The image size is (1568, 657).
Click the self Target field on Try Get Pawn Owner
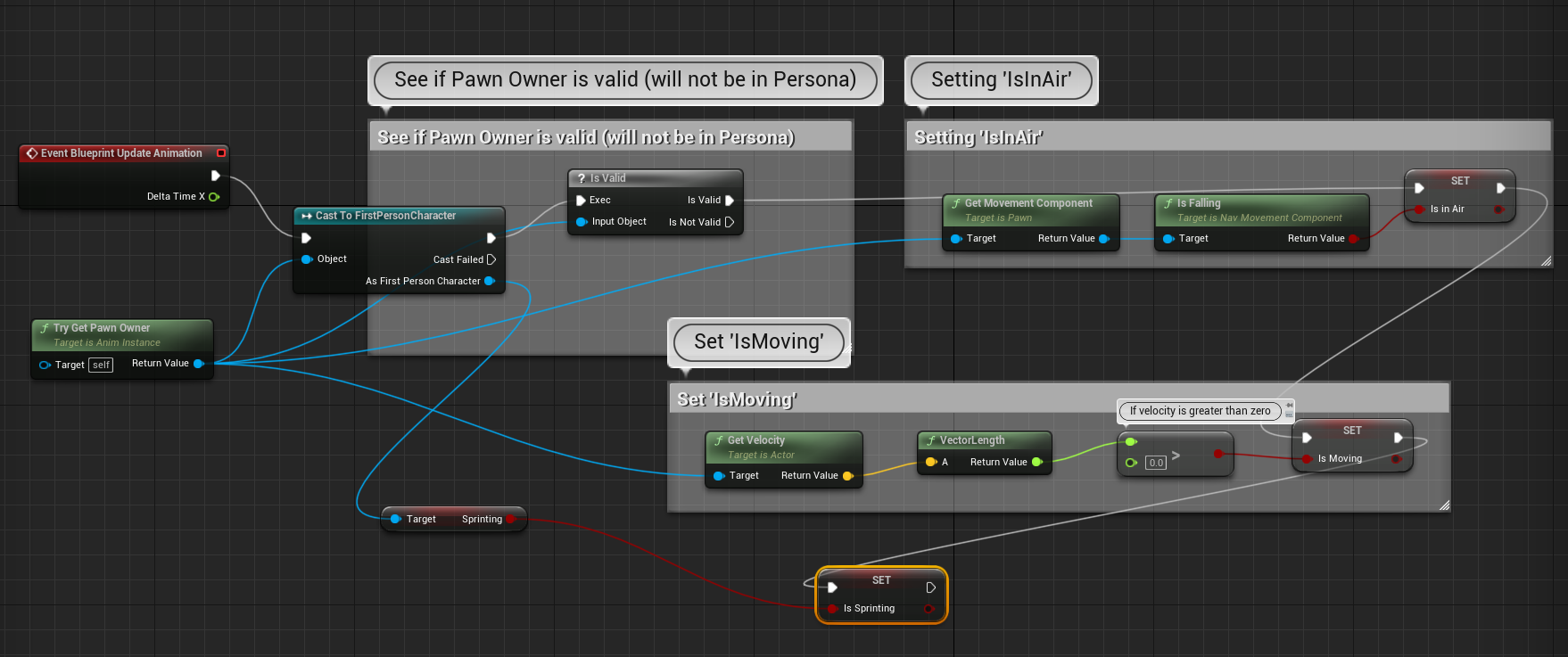[x=101, y=365]
